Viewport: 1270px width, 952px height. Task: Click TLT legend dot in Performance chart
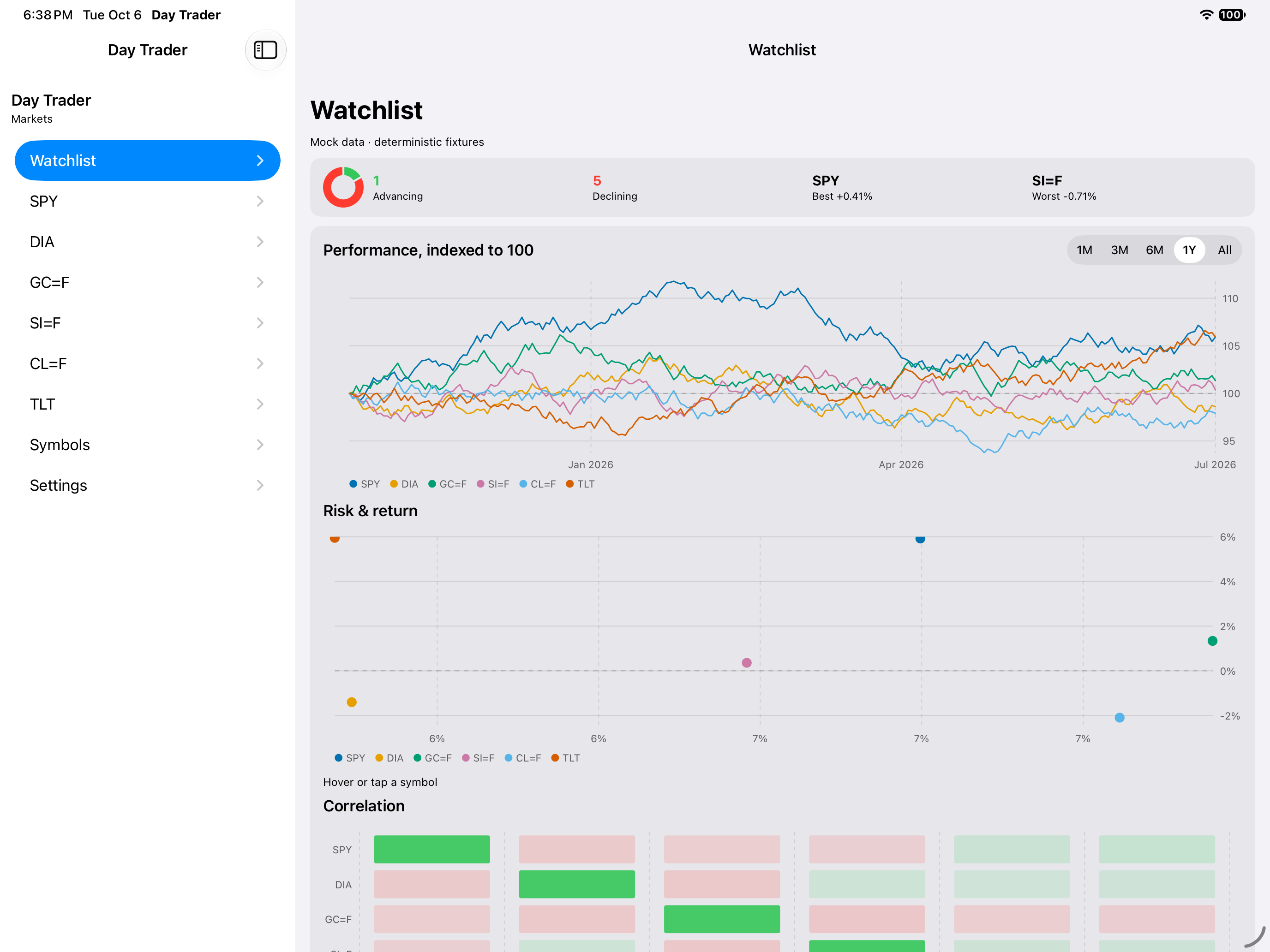[569, 484]
